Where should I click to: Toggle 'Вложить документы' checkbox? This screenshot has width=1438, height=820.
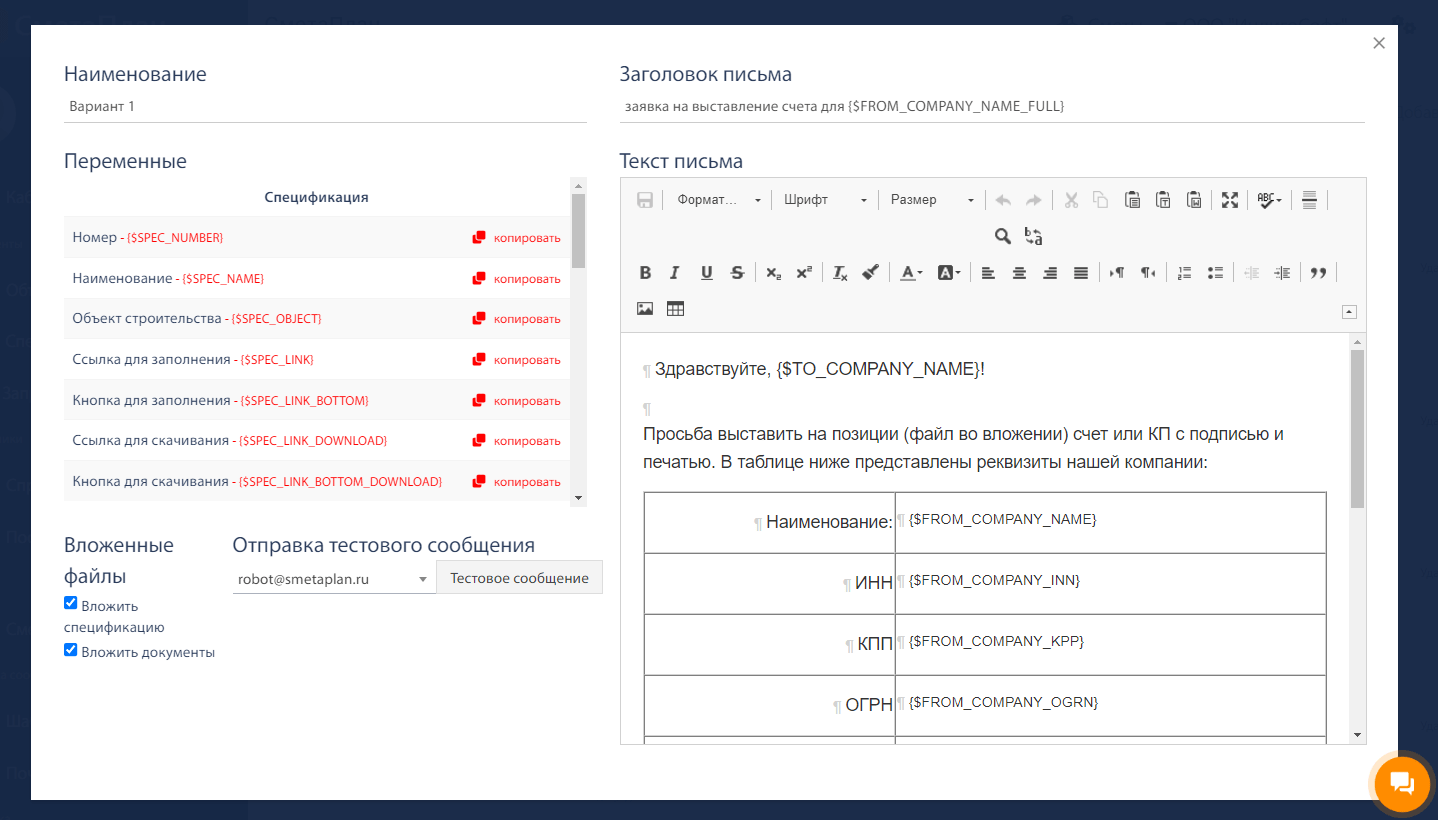(x=71, y=650)
